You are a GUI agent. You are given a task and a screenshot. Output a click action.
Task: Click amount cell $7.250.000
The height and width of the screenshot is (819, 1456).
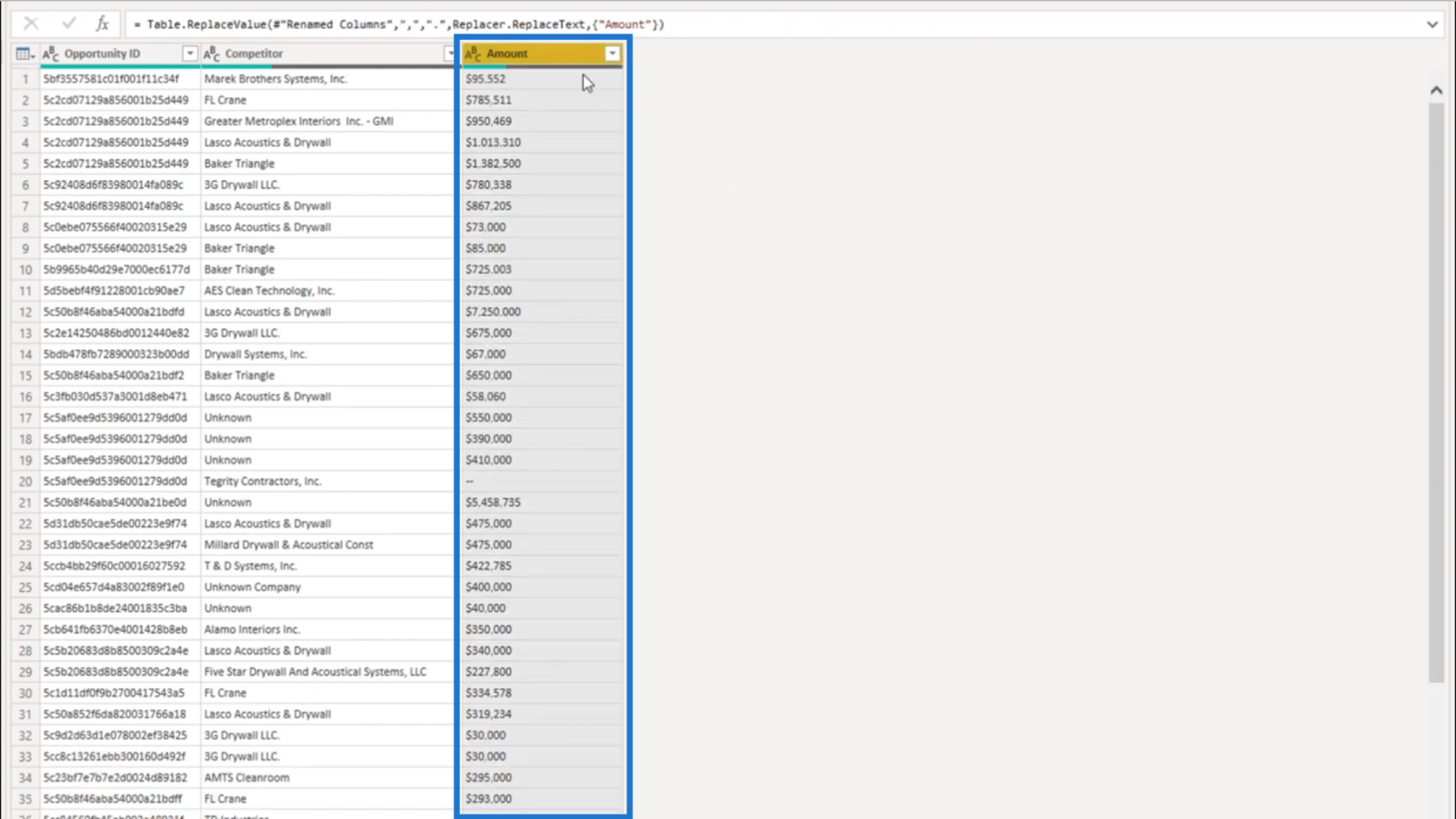[x=493, y=312]
